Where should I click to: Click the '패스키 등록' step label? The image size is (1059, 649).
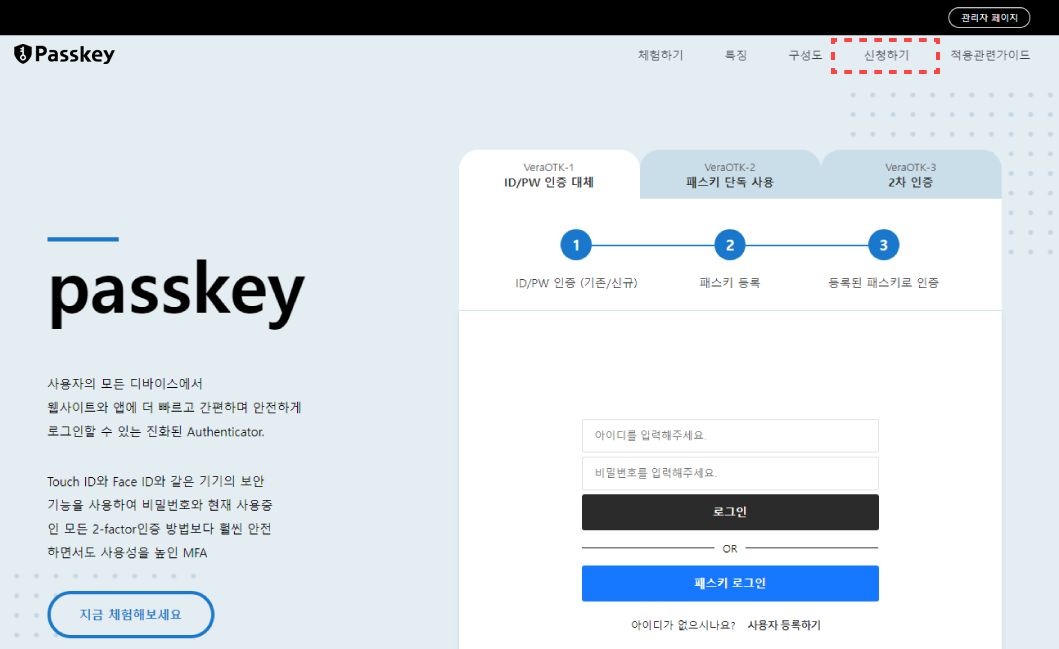pos(730,283)
